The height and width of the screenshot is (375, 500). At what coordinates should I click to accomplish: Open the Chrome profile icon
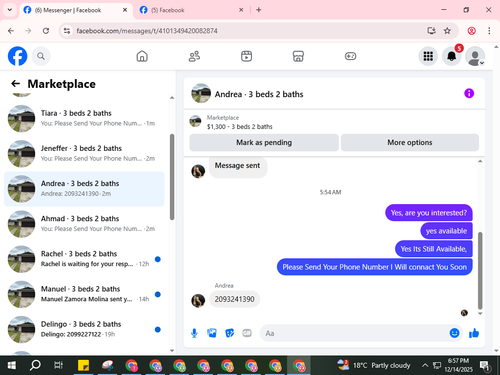pyautogui.click(x=471, y=31)
